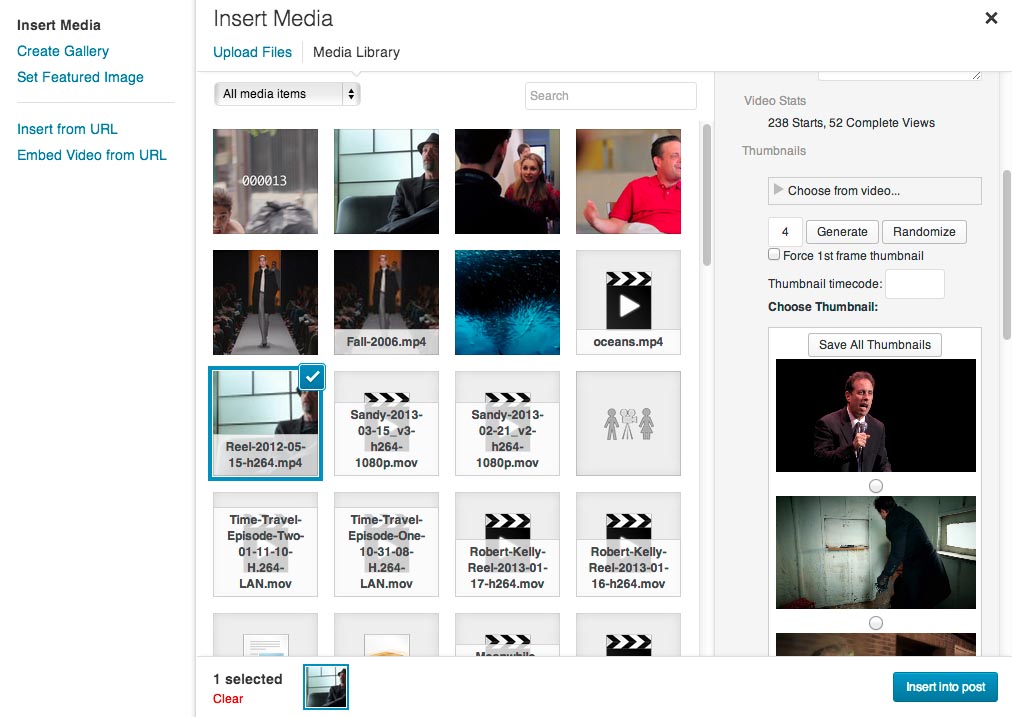
Task: Open the All media items dropdown
Action: click(287, 94)
